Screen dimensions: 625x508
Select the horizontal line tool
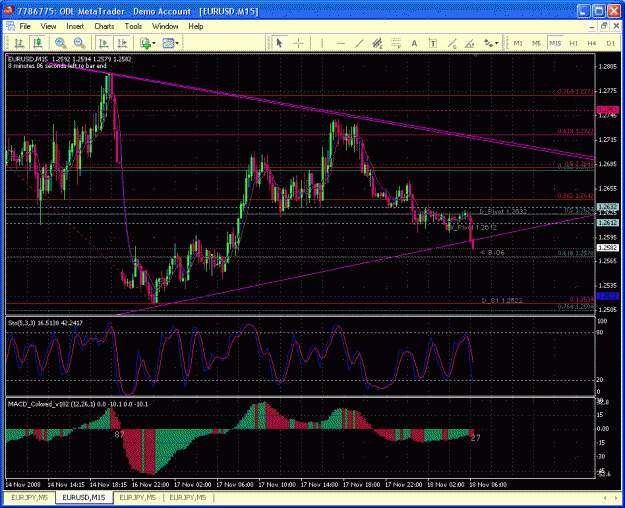tap(341, 43)
